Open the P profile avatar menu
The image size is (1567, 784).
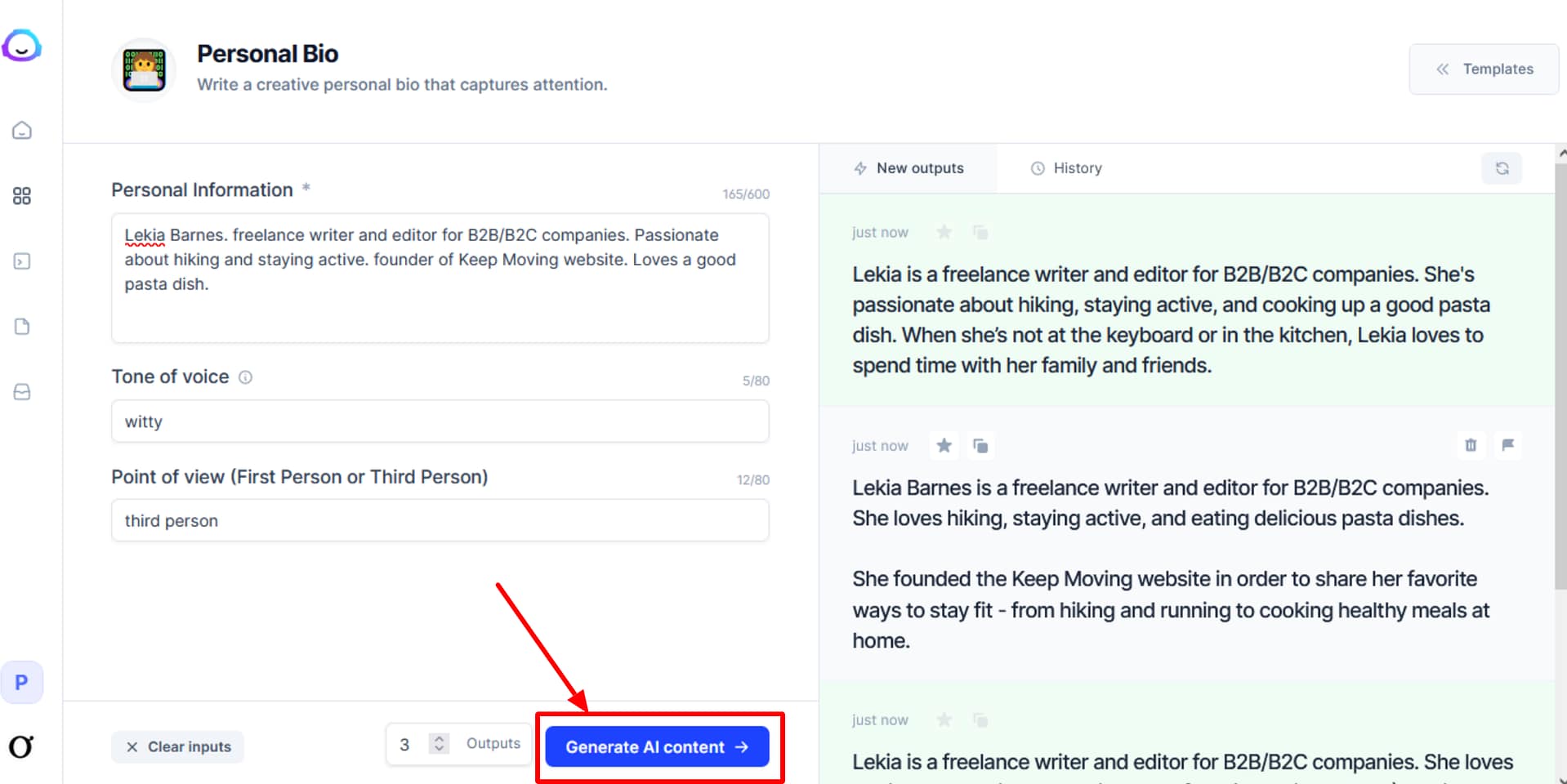click(x=22, y=682)
